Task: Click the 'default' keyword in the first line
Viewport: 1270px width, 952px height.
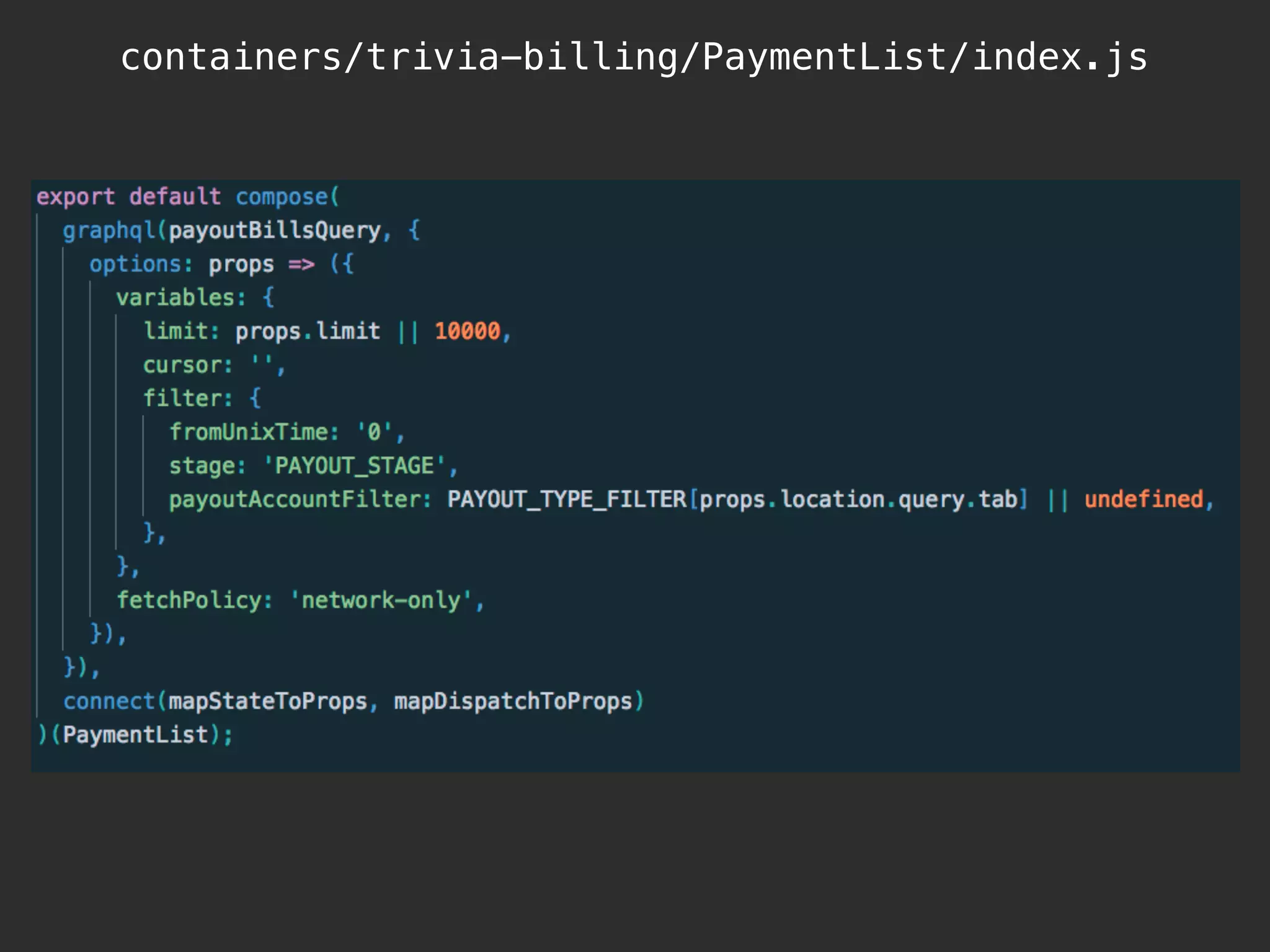Action: click(175, 197)
